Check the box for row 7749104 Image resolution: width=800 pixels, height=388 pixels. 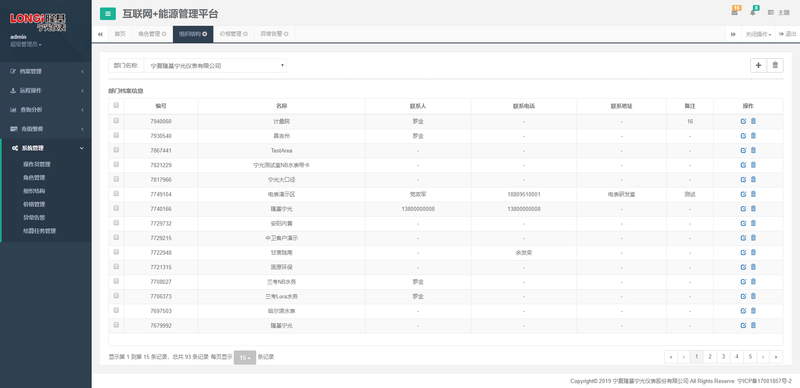[116, 194]
